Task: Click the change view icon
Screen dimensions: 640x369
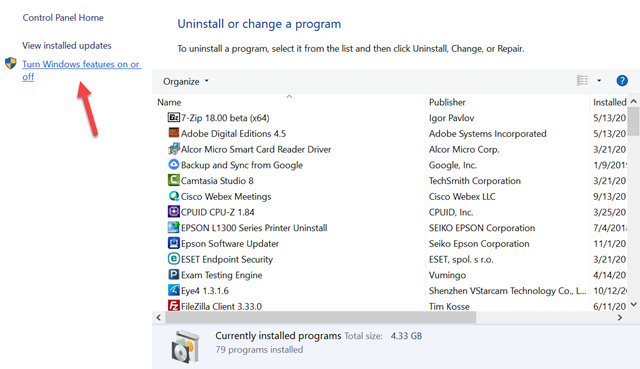Action: coord(582,81)
